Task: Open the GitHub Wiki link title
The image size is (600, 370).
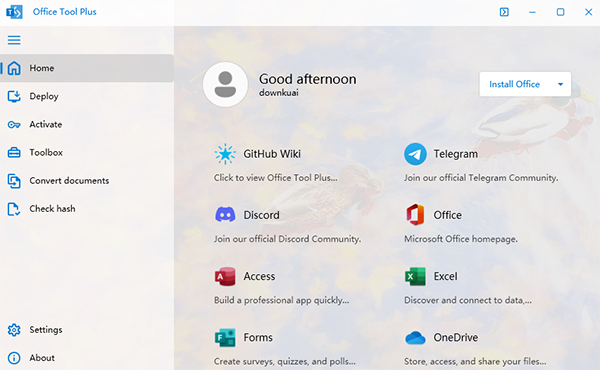Action: (272, 154)
